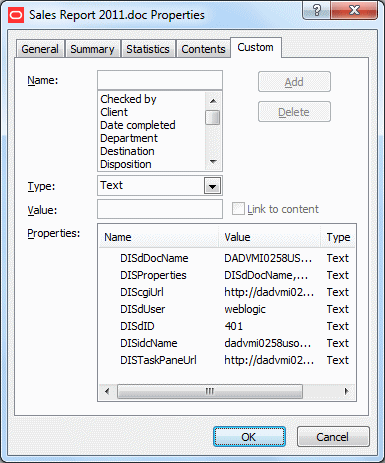
Task: Switch to the General tab
Action: tap(40, 49)
